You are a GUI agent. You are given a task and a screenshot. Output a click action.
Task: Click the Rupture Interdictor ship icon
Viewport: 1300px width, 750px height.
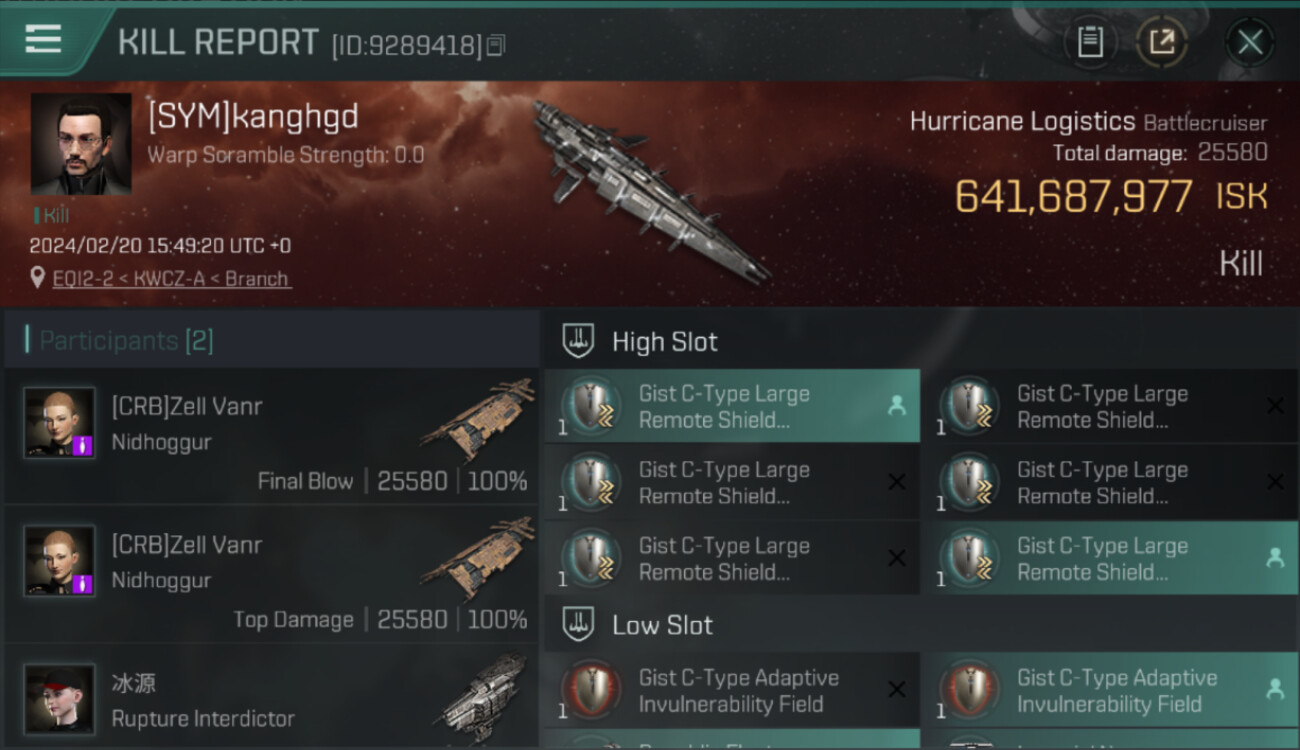485,697
